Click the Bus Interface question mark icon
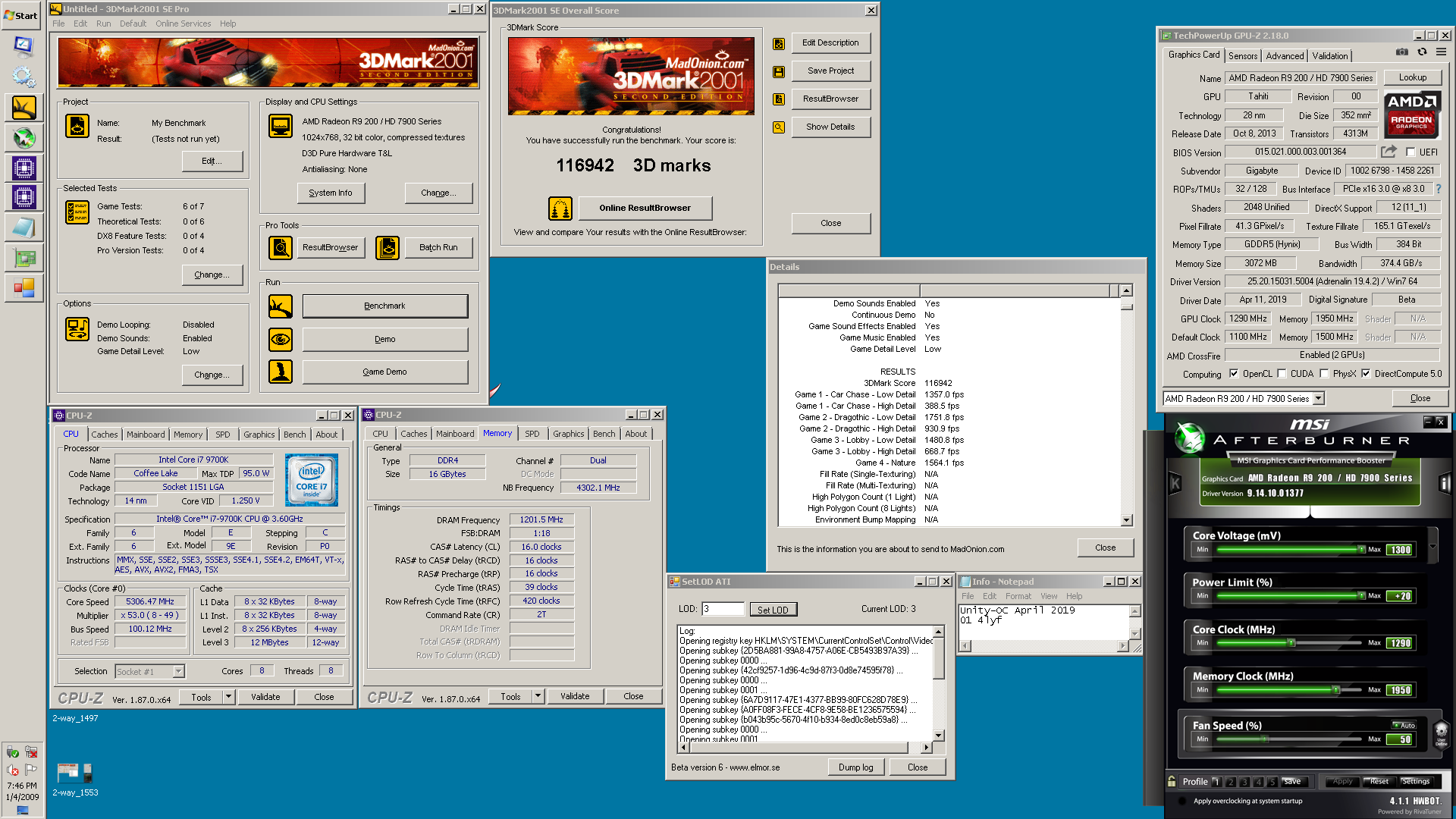The height and width of the screenshot is (819, 1456). pos(1438,189)
